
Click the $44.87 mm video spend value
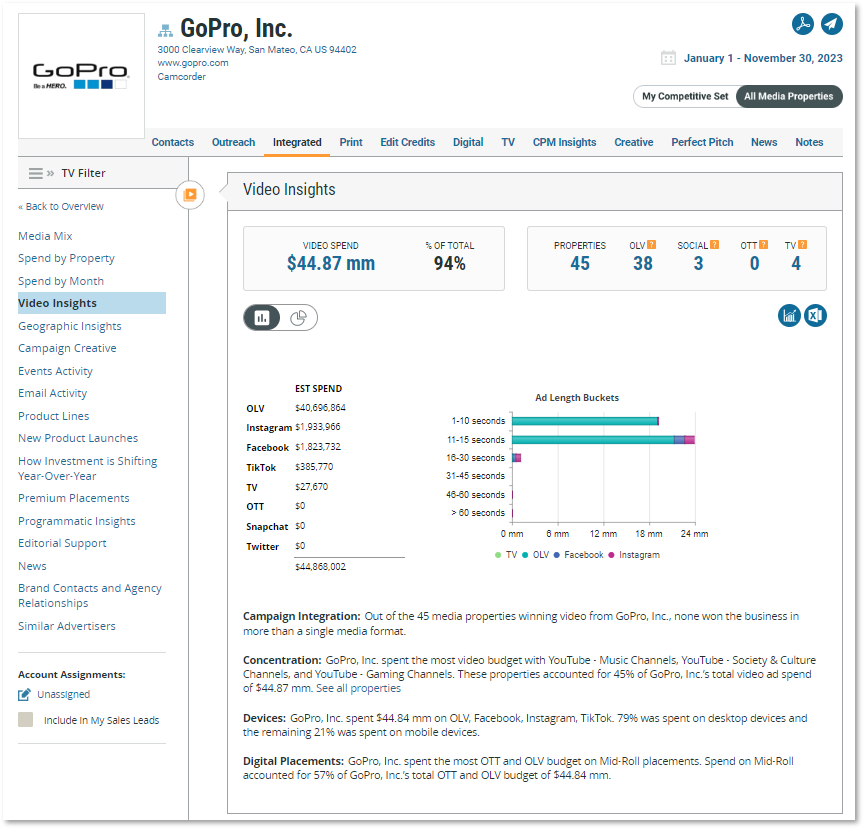tap(331, 263)
